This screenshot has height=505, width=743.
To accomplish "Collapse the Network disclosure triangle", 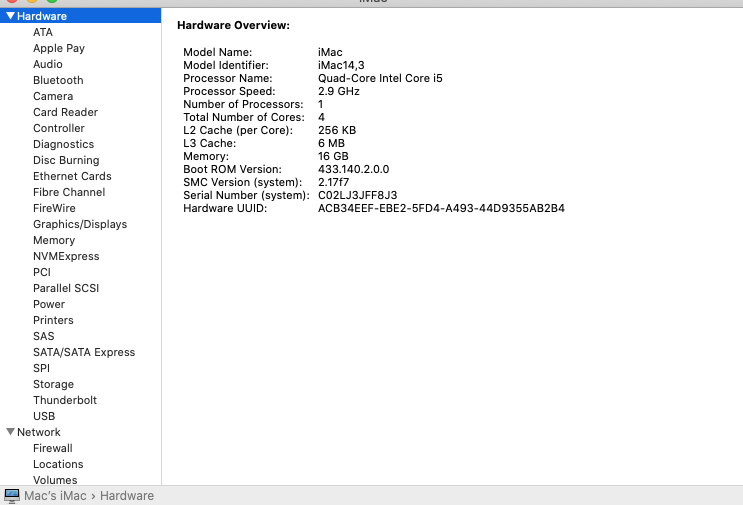I will point(10,432).
